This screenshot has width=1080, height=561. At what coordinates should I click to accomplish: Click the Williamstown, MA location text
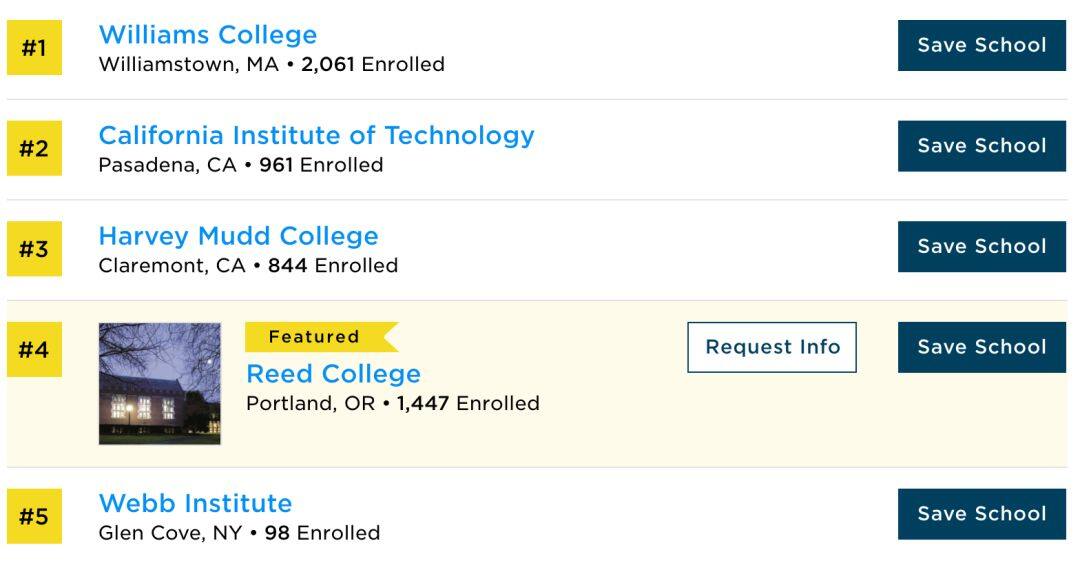point(189,65)
